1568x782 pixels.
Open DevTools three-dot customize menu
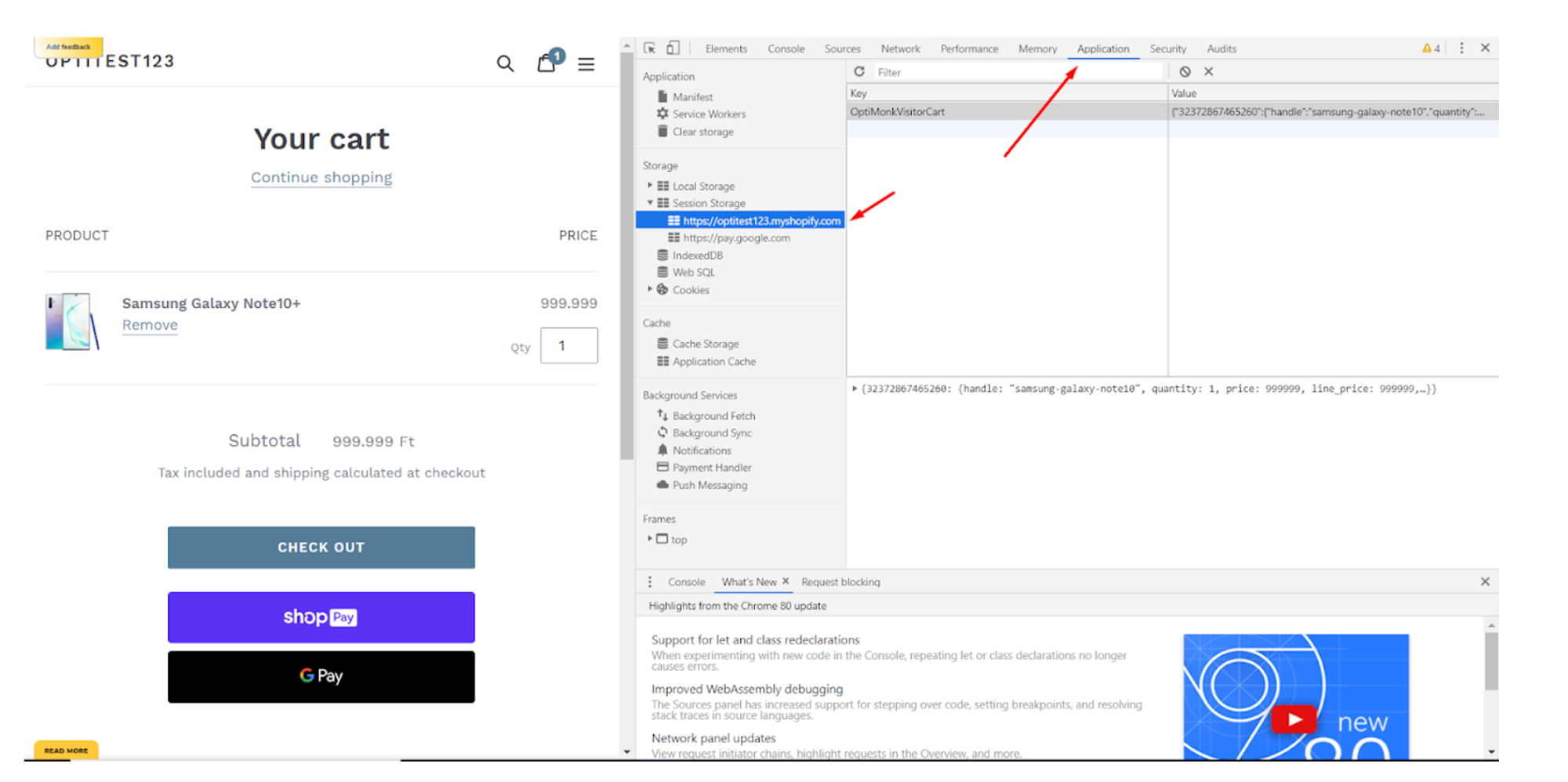tap(1461, 49)
